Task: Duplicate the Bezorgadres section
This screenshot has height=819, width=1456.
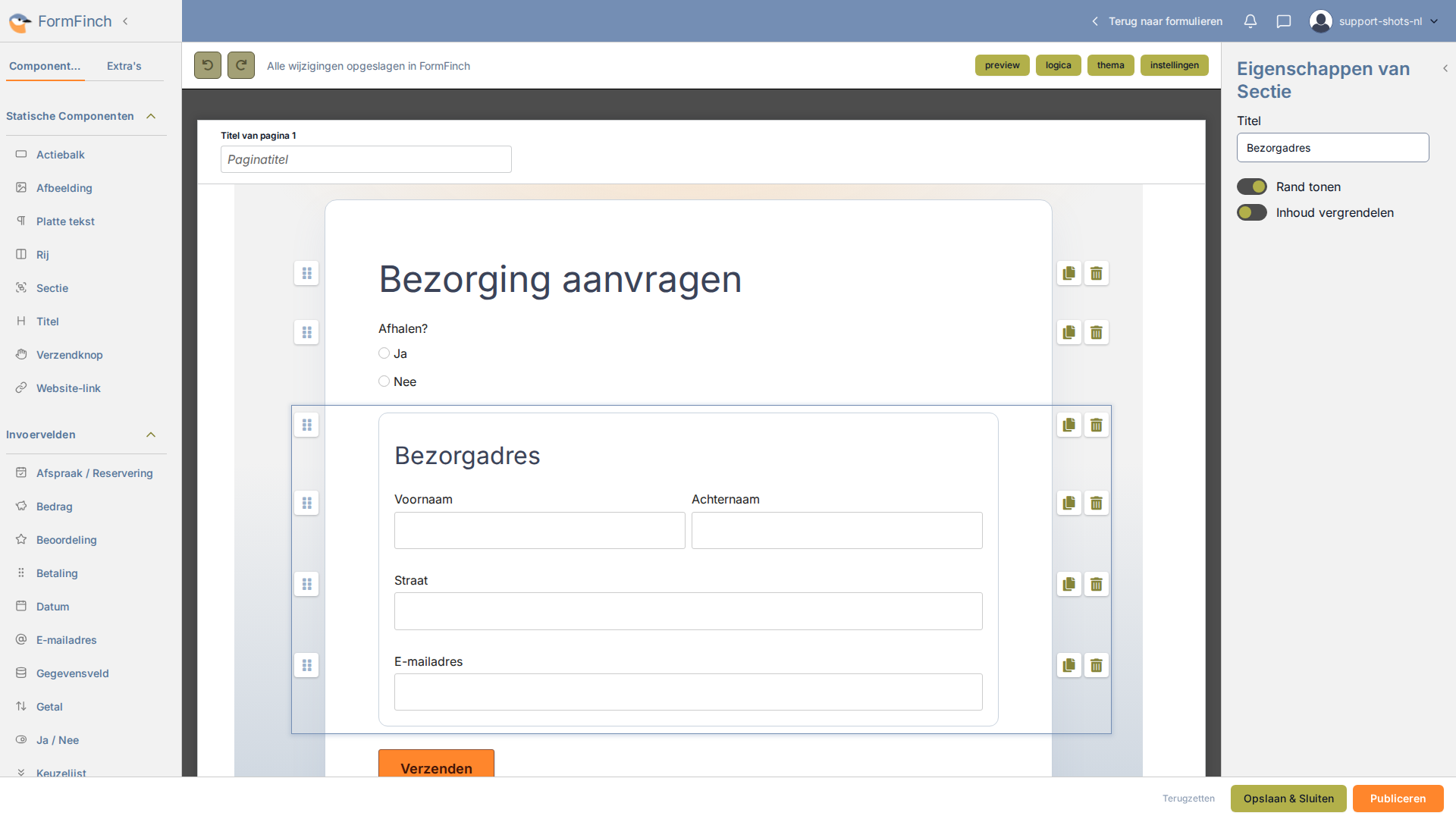Action: pyautogui.click(x=1069, y=425)
